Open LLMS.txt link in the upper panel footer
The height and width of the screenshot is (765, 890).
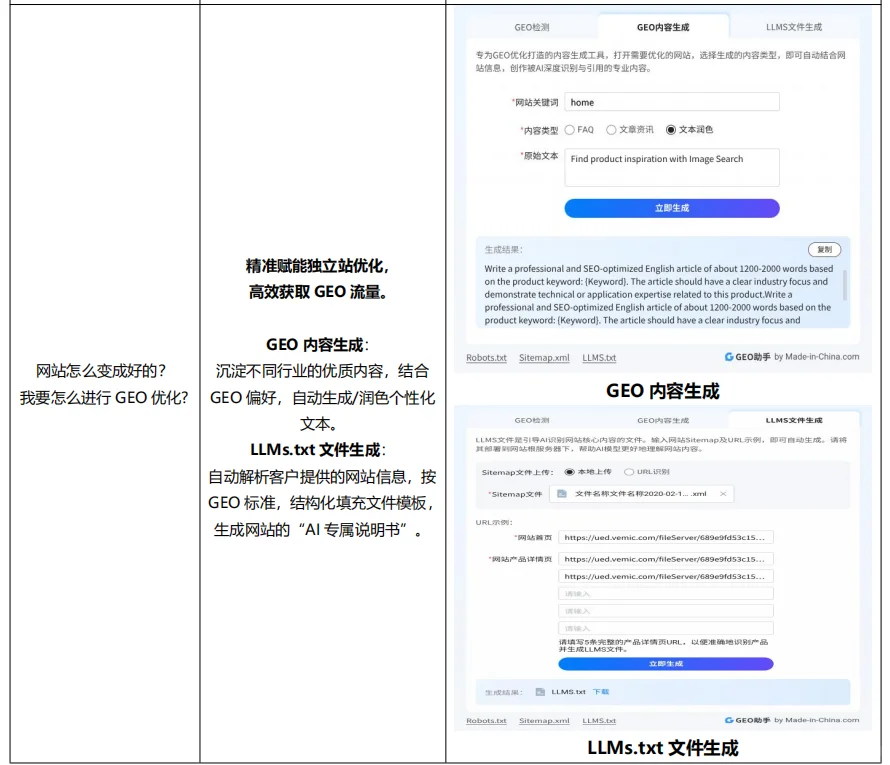pyautogui.click(x=599, y=358)
